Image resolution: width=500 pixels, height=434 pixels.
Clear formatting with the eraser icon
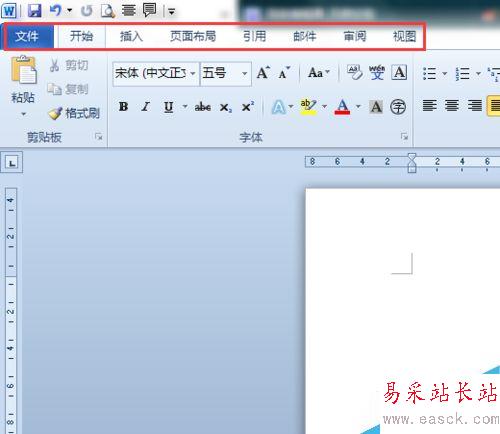(x=354, y=72)
